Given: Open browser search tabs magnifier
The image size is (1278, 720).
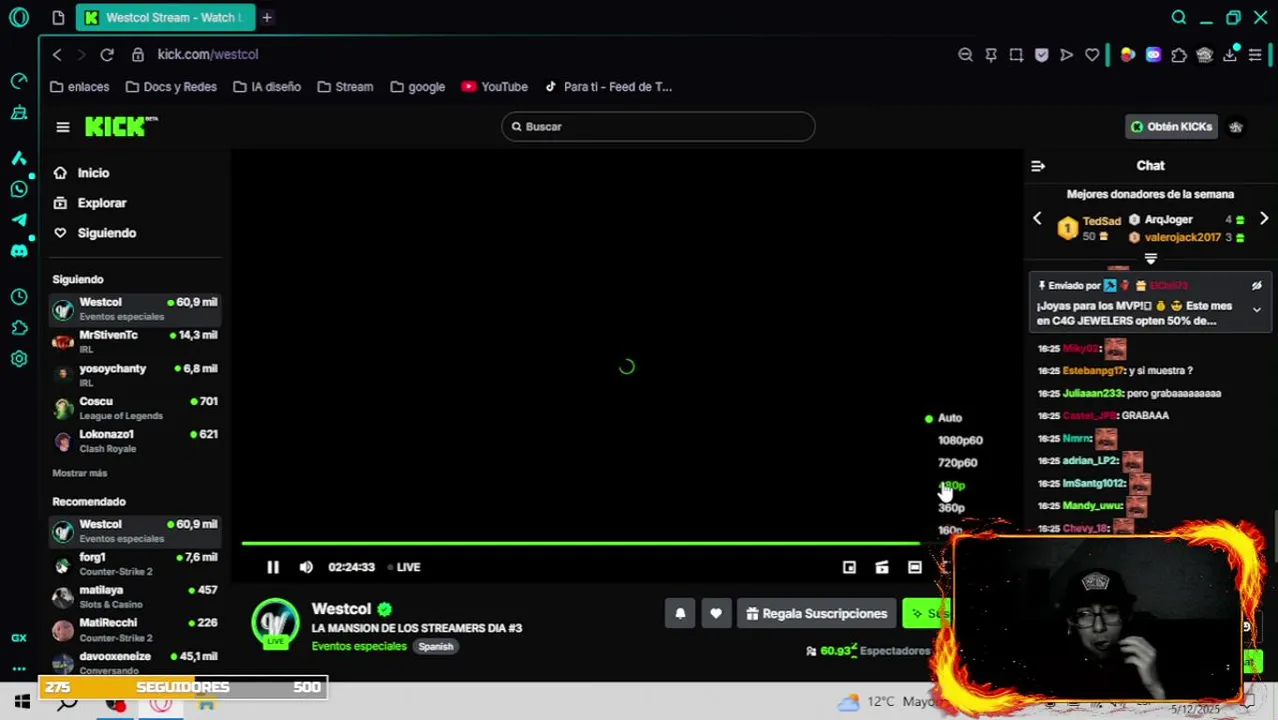Looking at the screenshot, I should coord(1179,18).
